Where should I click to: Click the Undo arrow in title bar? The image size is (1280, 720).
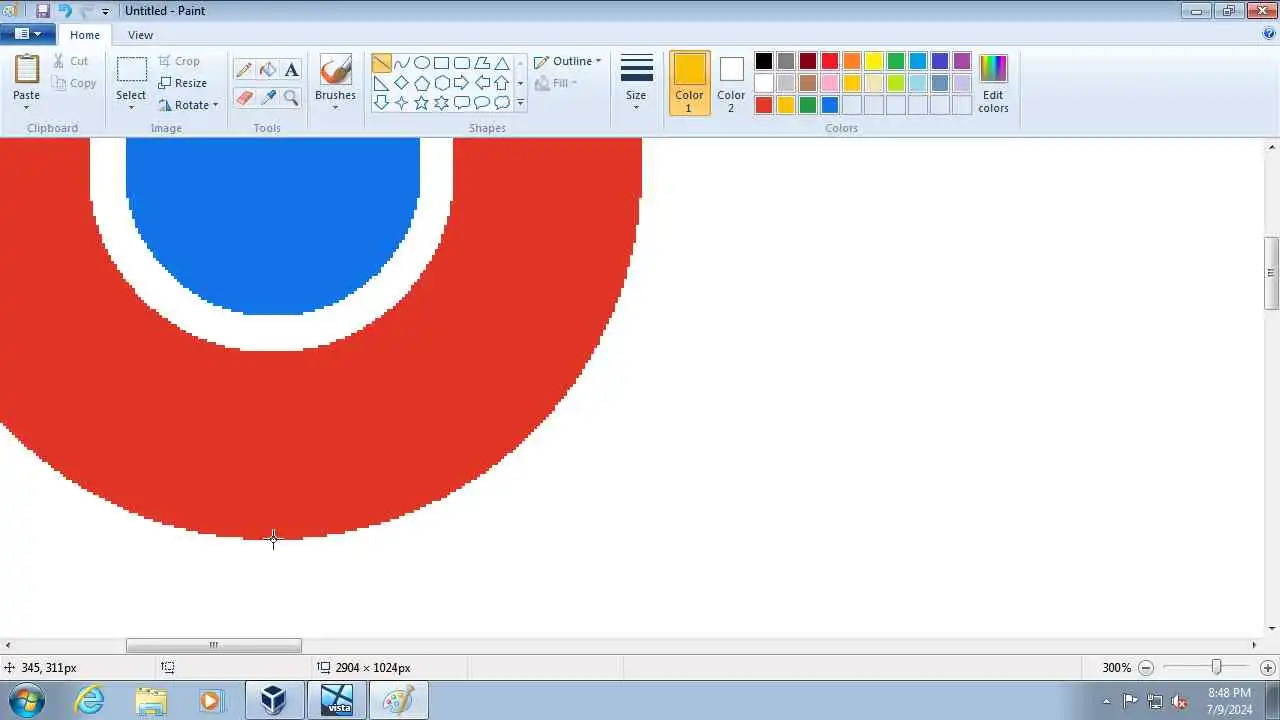(65, 11)
